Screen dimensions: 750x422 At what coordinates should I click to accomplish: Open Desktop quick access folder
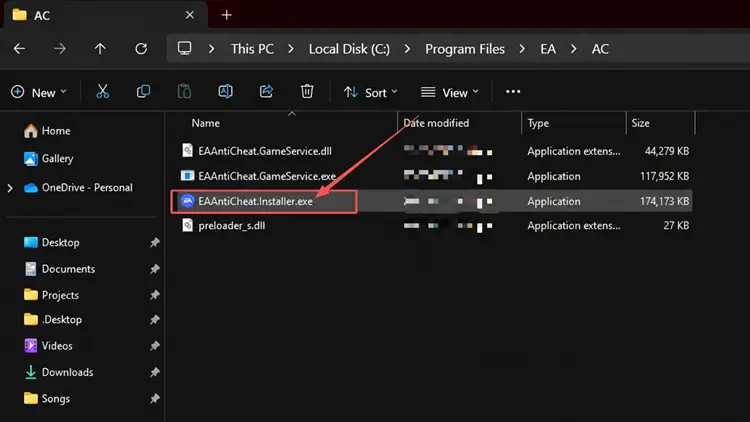tap(51, 243)
